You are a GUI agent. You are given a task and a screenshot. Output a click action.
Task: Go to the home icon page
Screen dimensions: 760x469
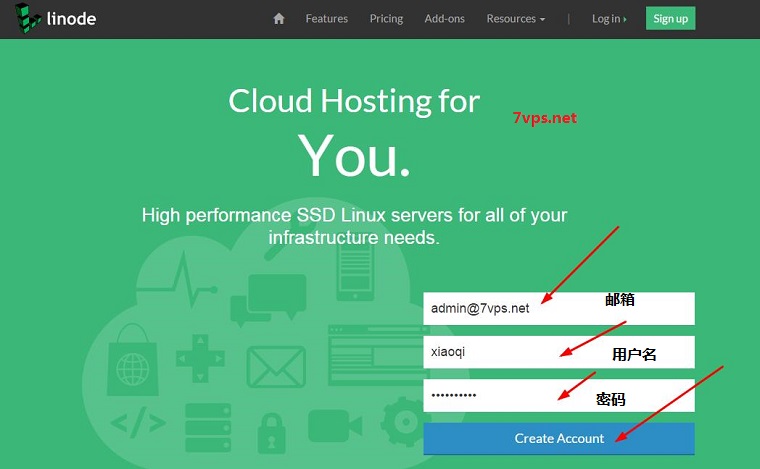coord(279,18)
